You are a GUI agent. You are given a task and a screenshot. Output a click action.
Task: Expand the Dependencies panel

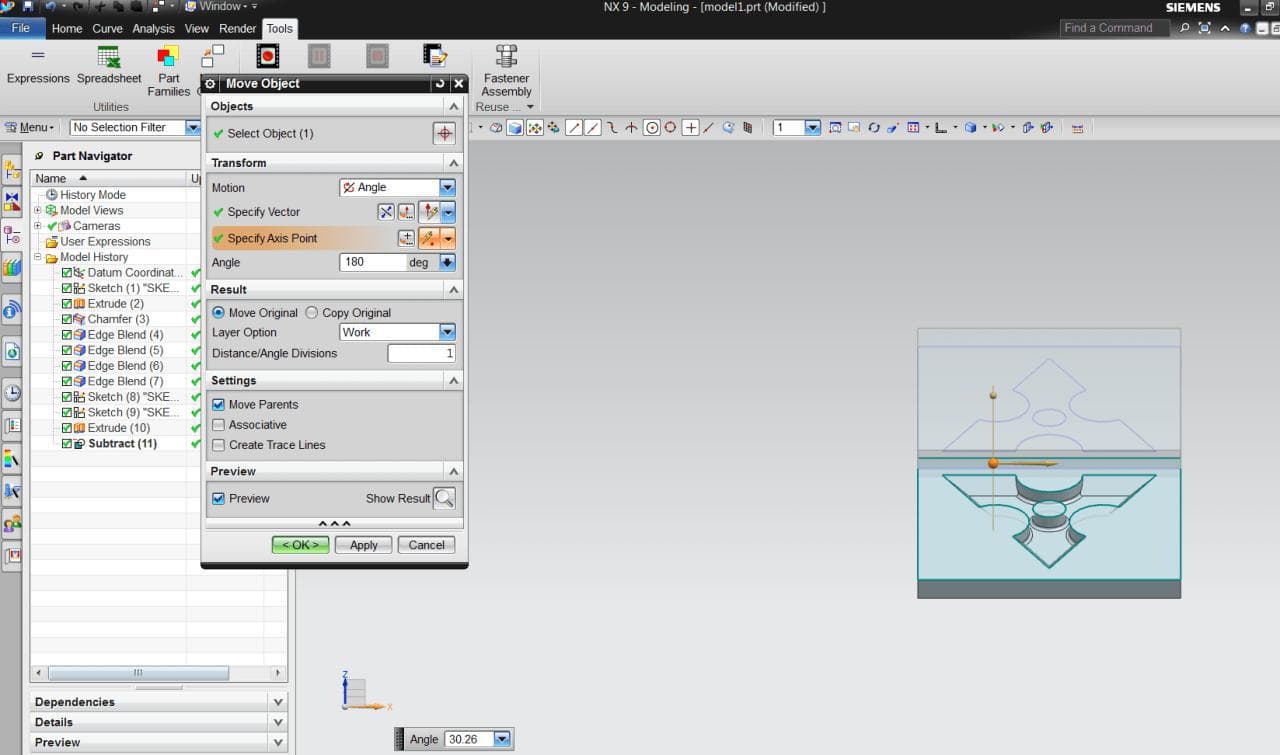coord(278,702)
